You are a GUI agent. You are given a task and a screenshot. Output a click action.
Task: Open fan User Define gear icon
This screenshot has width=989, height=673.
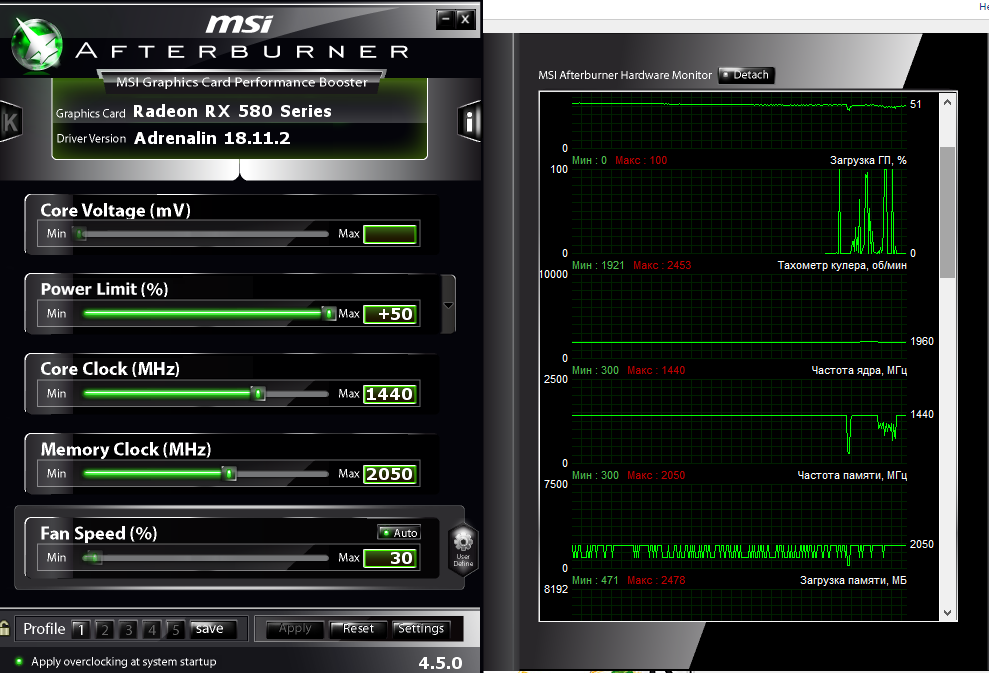(x=463, y=547)
